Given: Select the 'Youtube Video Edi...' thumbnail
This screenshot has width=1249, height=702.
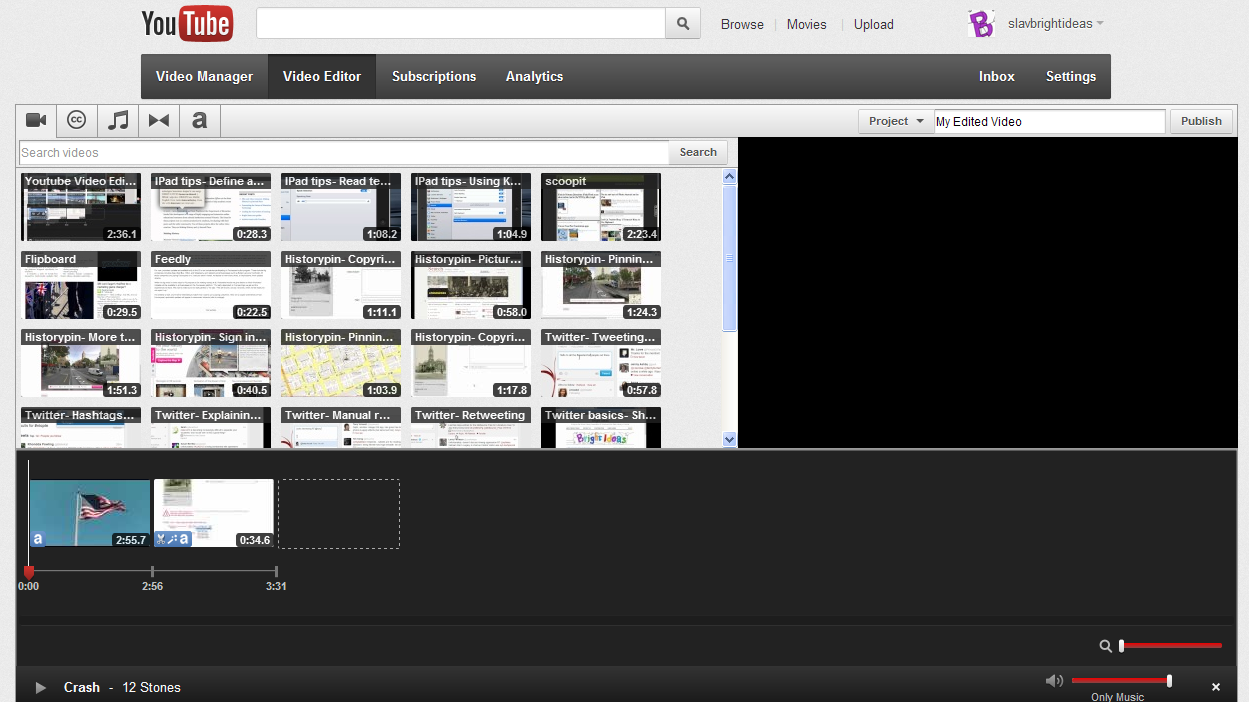Looking at the screenshot, I should (81, 207).
